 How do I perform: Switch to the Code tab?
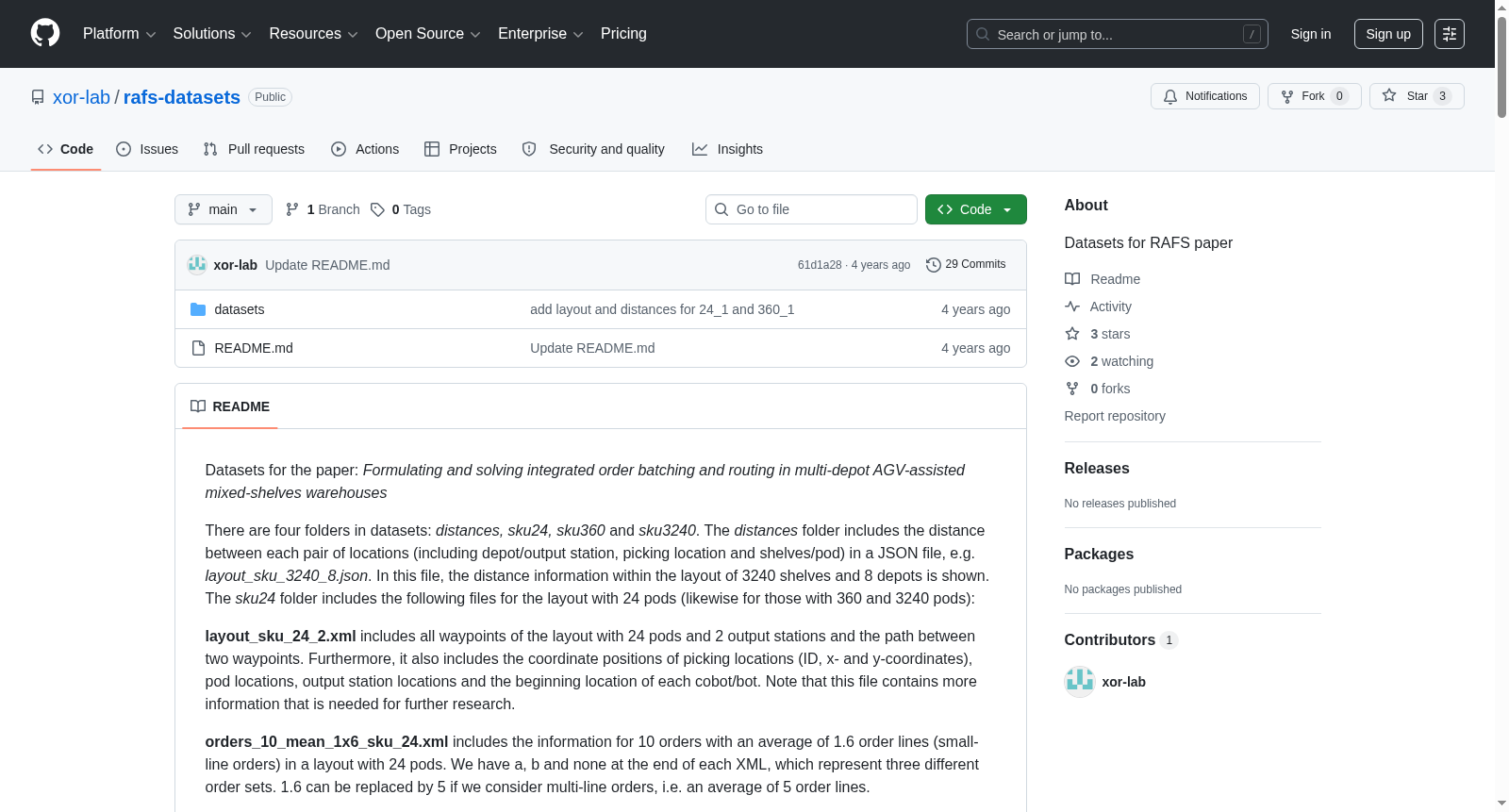point(66,149)
